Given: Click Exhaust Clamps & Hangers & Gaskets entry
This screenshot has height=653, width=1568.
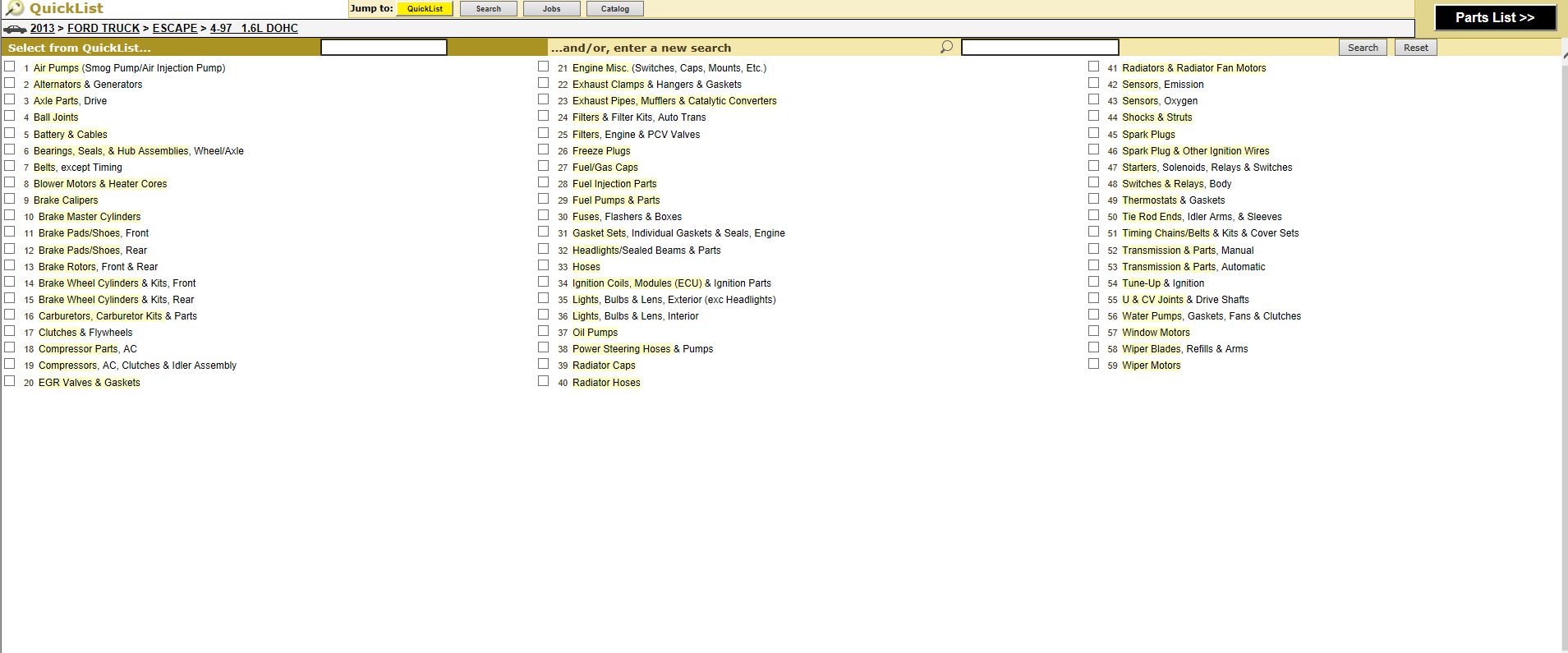Looking at the screenshot, I should (657, 85).
